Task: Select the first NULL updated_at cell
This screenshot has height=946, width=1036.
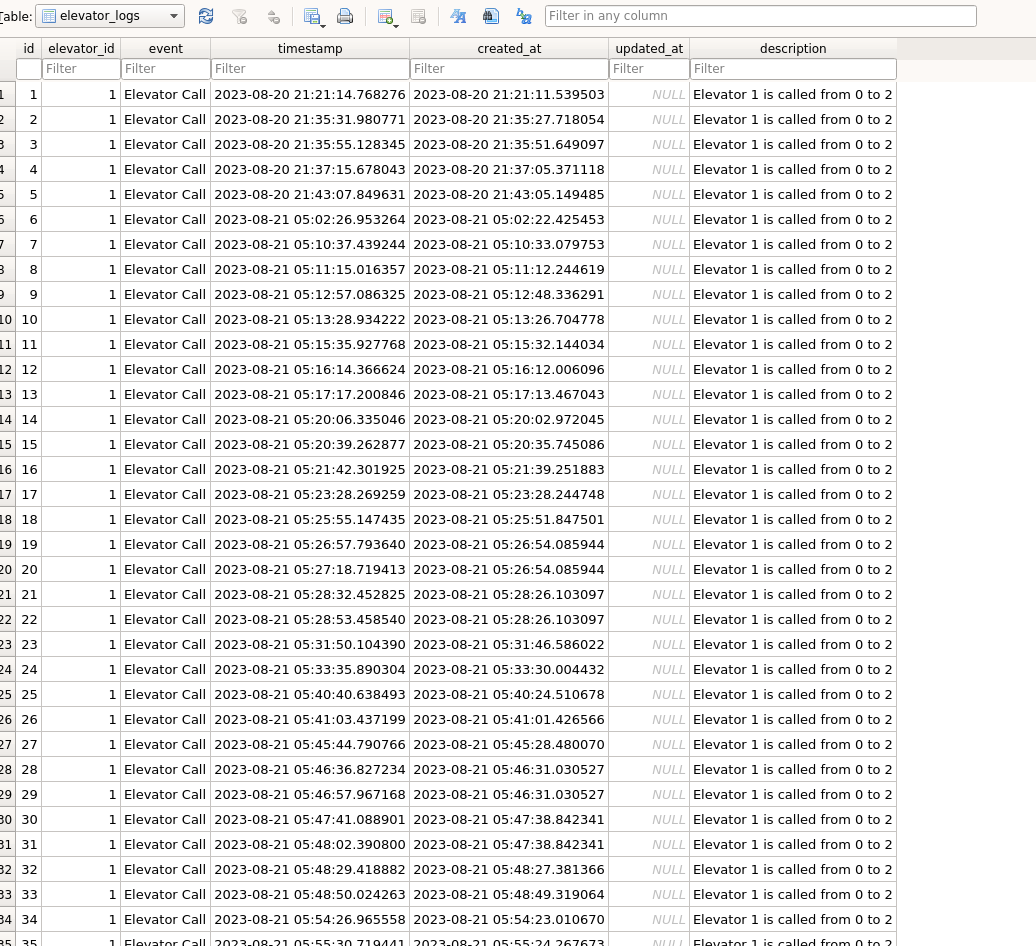Action: coord(648,94)
